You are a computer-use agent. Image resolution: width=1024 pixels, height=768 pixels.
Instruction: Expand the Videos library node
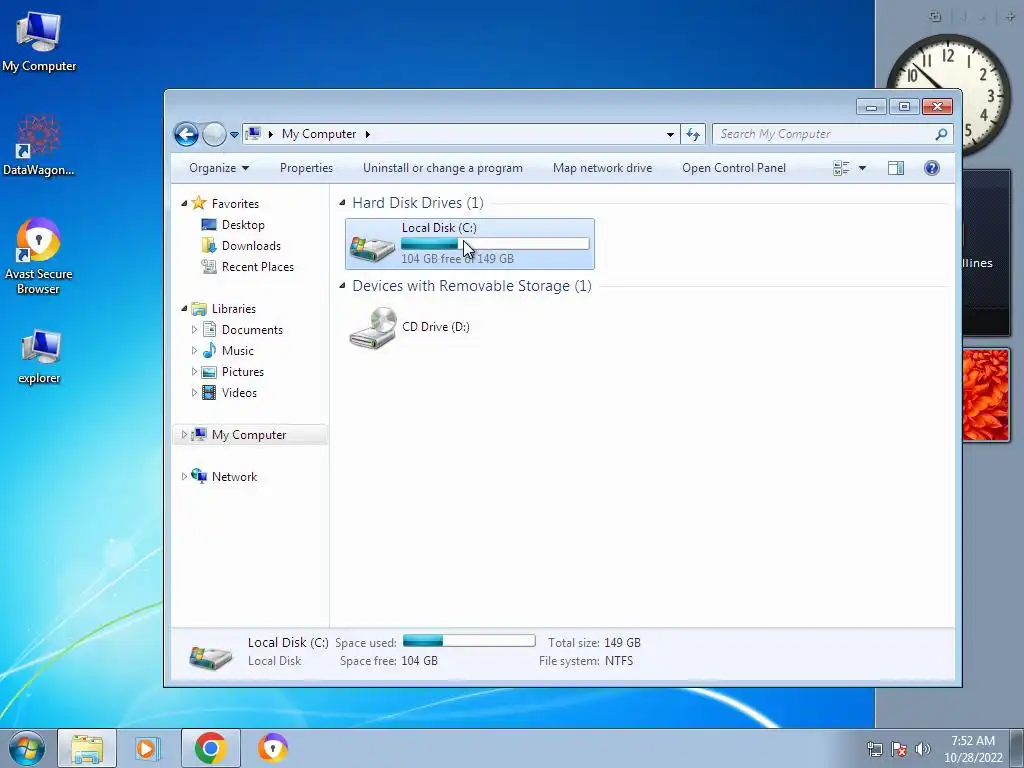pyautogui.click(x=194, y=392)
